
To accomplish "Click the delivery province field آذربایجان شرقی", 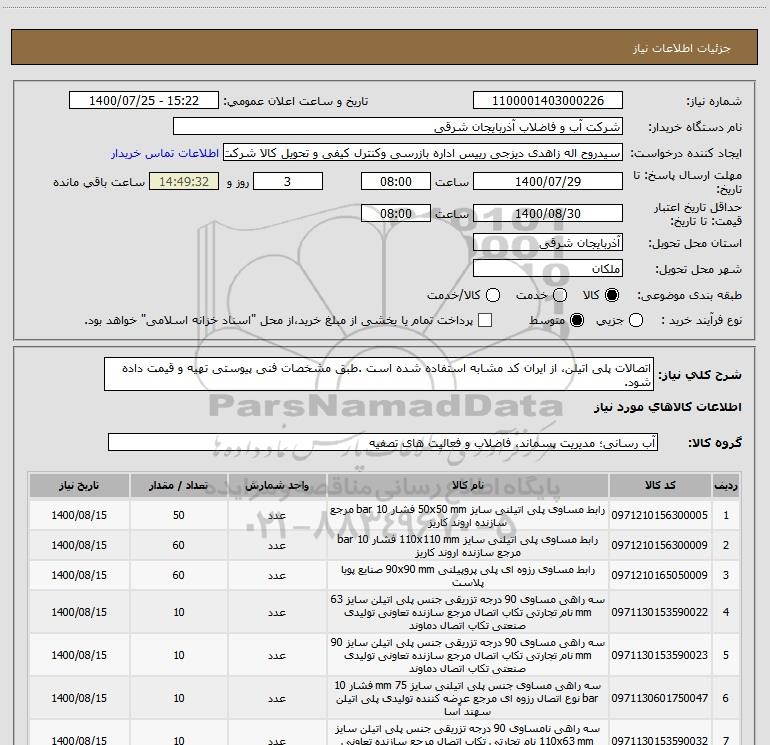I will click(x=548, y=243).
